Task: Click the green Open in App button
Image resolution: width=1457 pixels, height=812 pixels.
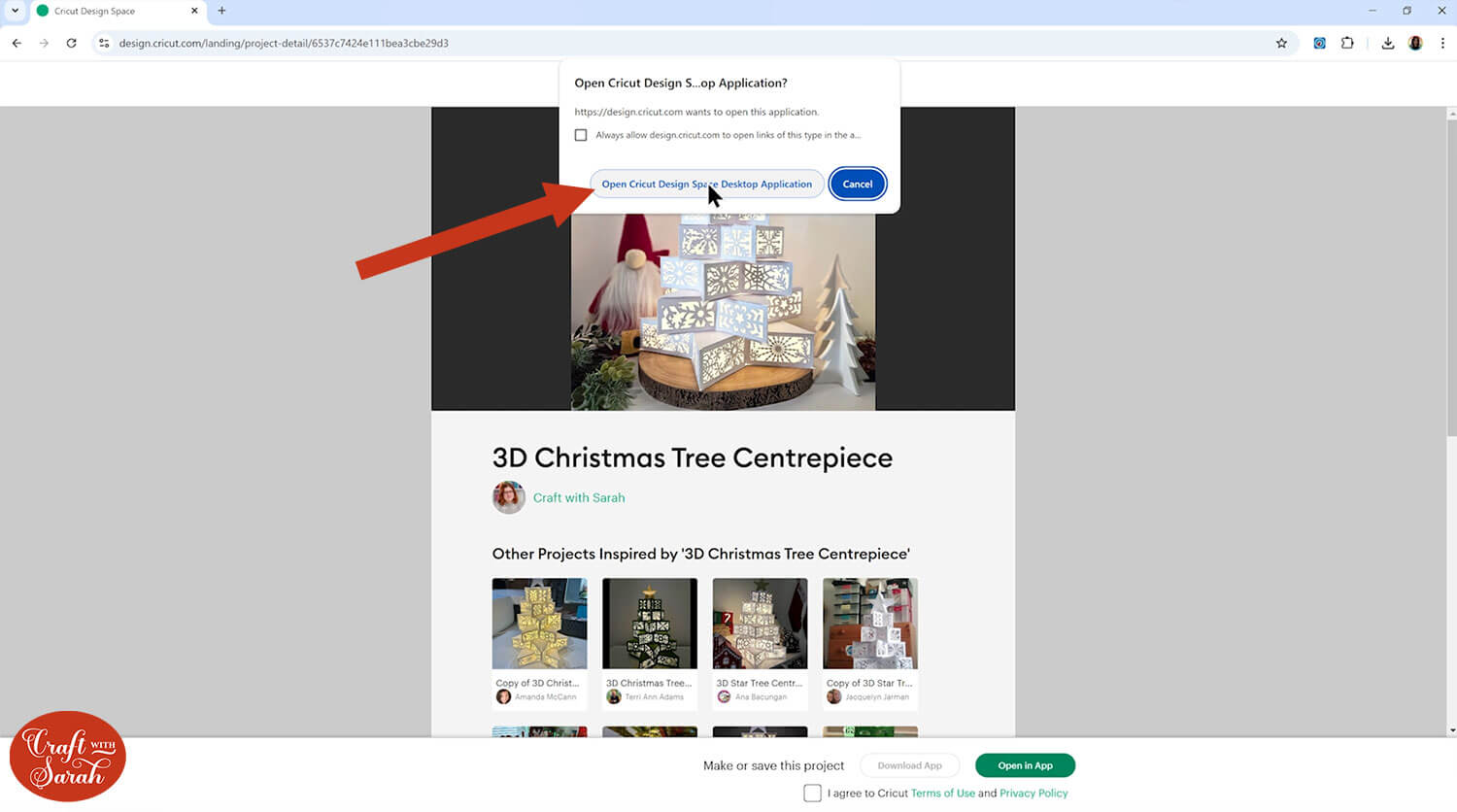Action: click(x=1025, y=765)
